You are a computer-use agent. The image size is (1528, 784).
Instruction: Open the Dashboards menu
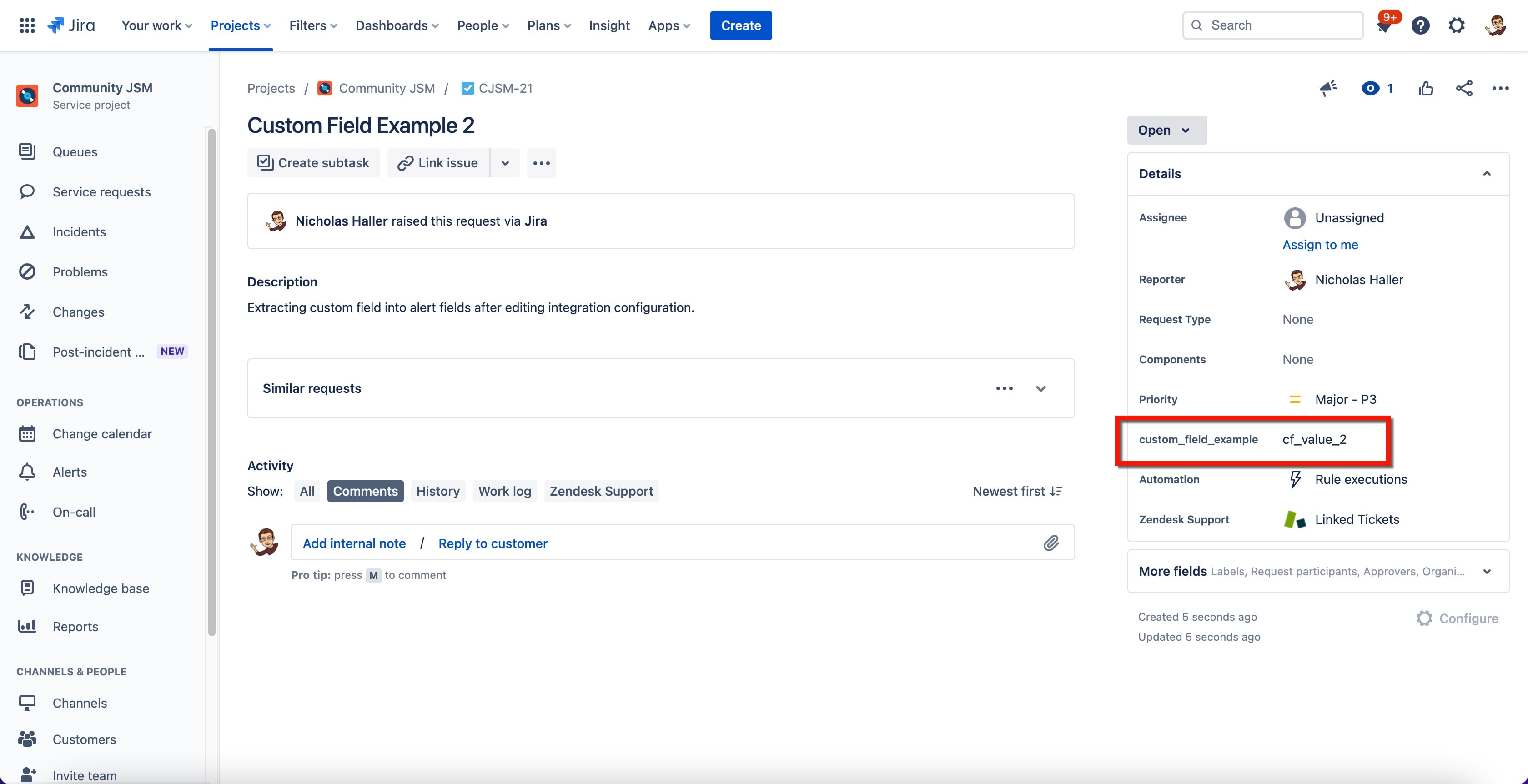pyautogui.click(x=397, y=25)
